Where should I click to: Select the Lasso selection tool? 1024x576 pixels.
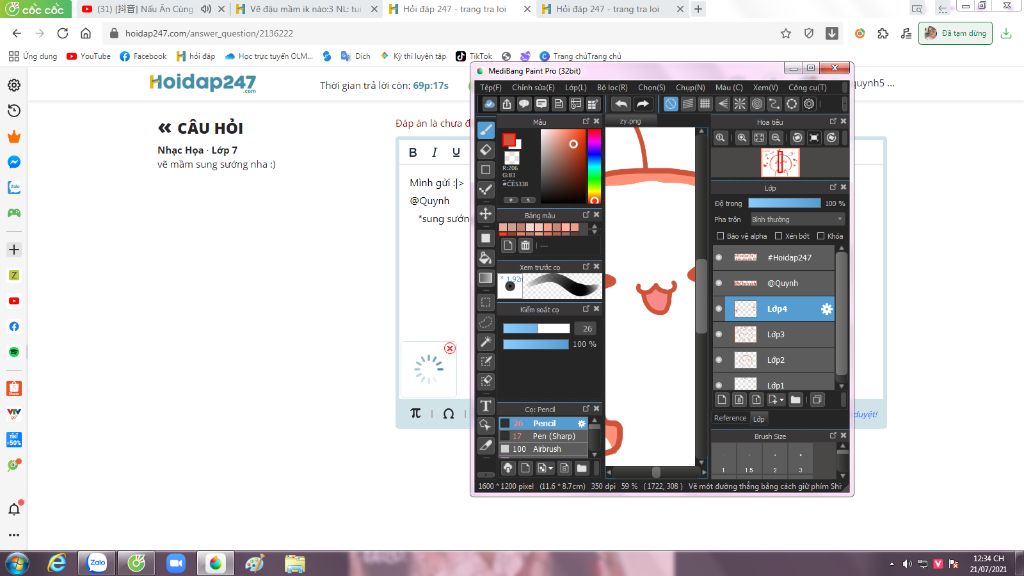point(486,322)
